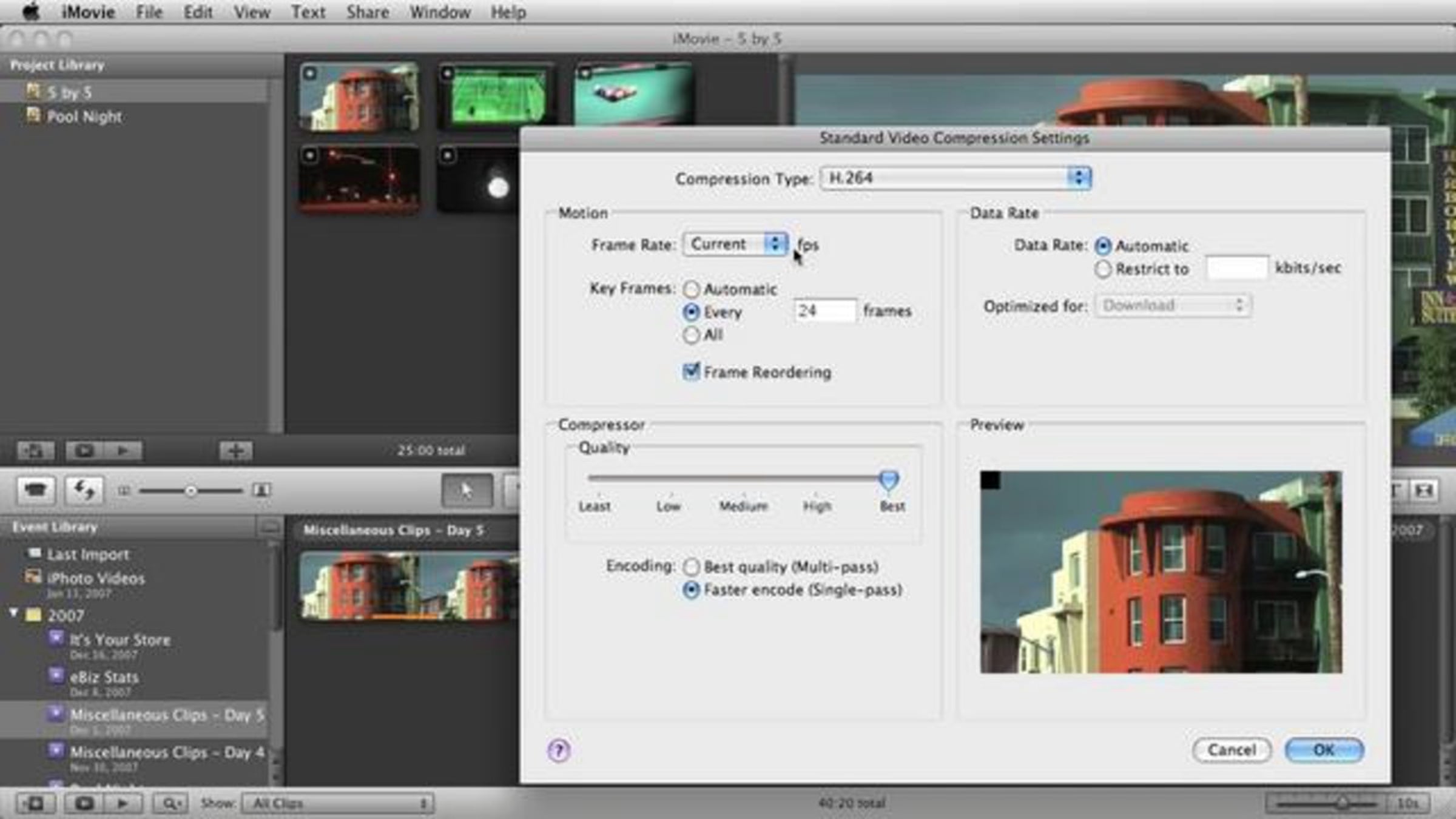Select All key frames option
This screenshot has width=1456, height=819.
[691, 335]
